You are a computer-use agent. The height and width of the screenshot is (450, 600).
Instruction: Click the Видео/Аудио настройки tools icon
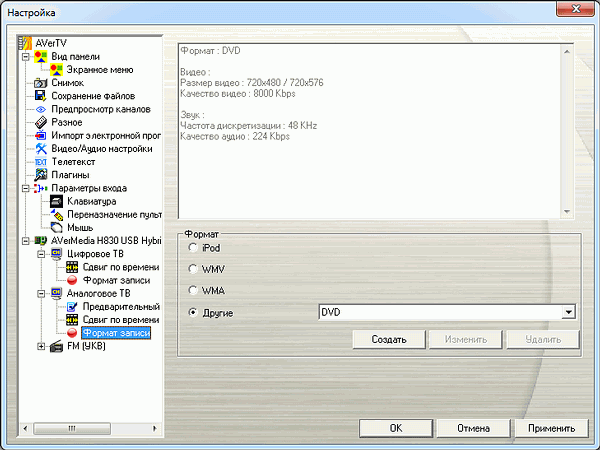(41, 148)
